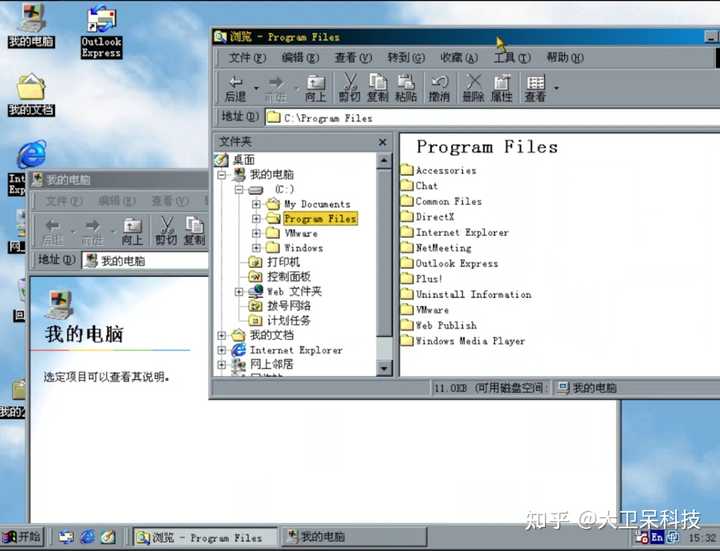Expand the VMware tree node

click(256, 234)
